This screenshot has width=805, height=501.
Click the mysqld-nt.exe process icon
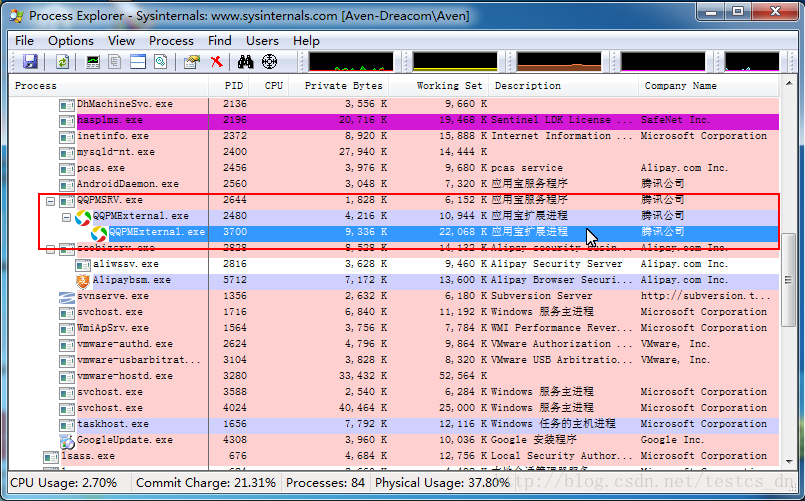point(67,153)
